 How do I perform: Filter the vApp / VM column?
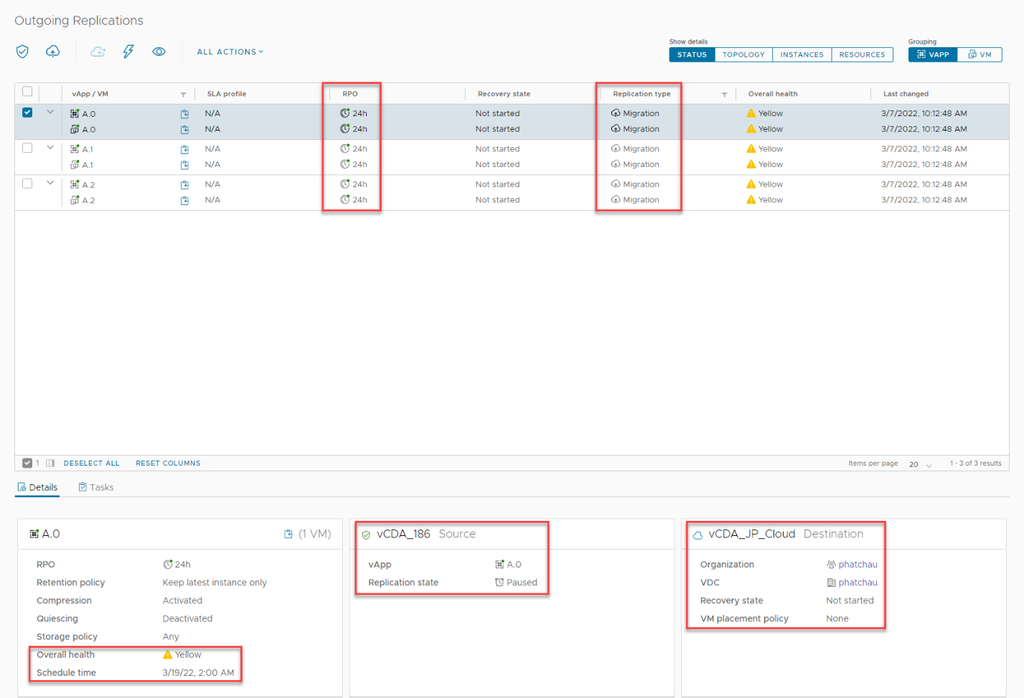[x=183, y=94]
